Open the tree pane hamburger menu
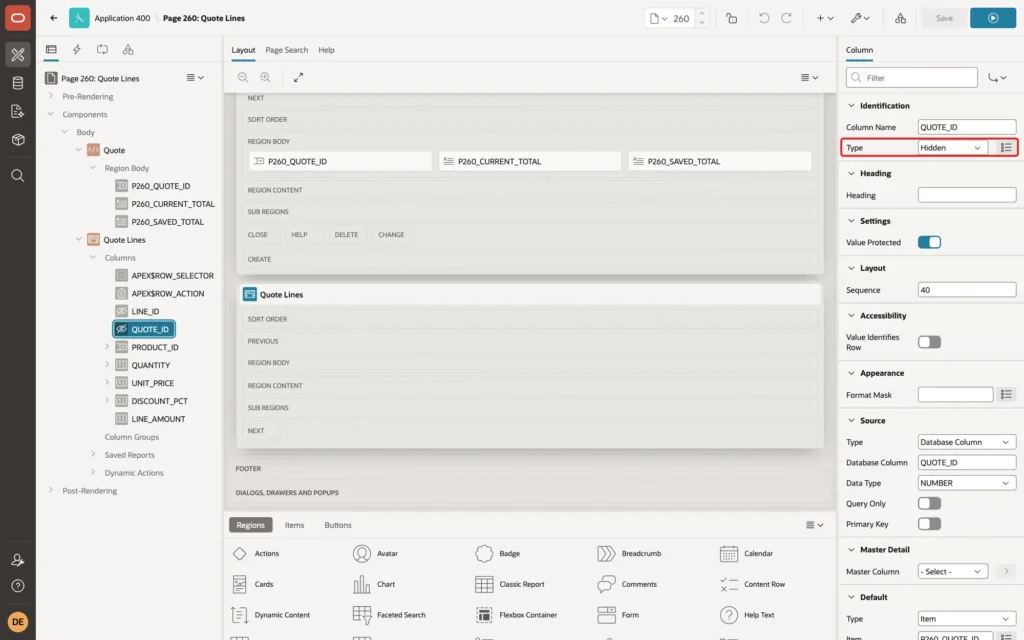 (x=195, y=78)
